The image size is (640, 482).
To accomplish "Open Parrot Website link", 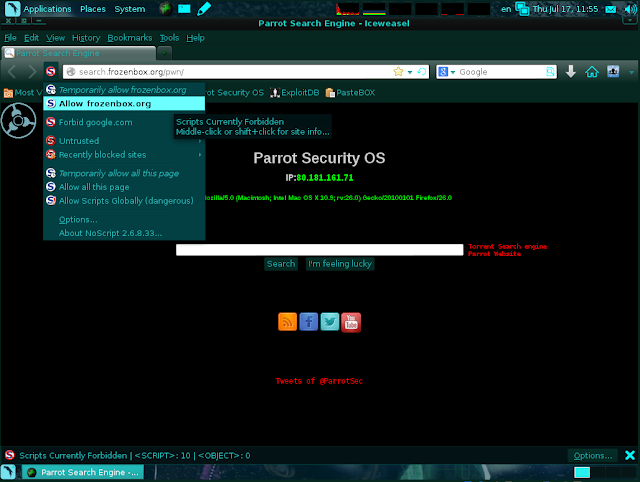I will [494, 253].
